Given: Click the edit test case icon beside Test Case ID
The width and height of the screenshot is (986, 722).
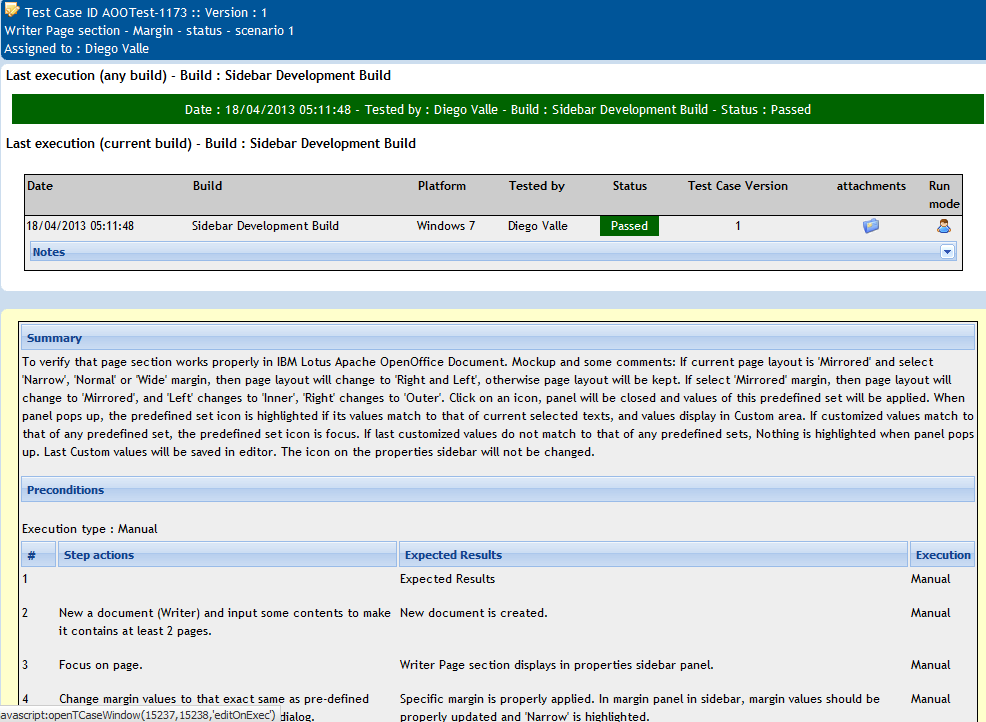Looking at the screenshot, I should [x=12, y=10].
